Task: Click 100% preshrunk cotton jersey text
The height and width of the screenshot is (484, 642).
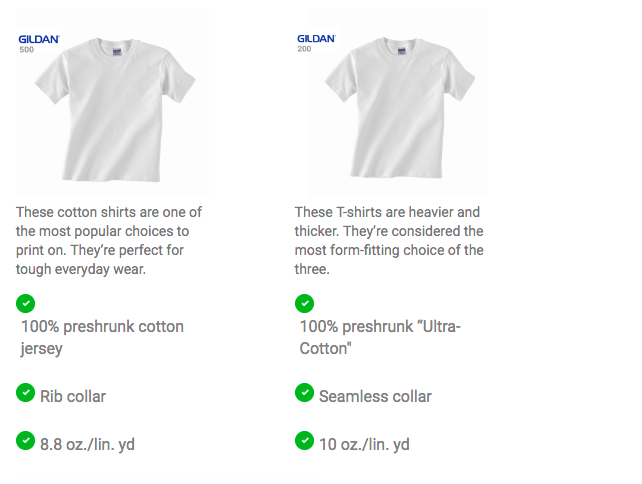Action: [x=102, y=337]
